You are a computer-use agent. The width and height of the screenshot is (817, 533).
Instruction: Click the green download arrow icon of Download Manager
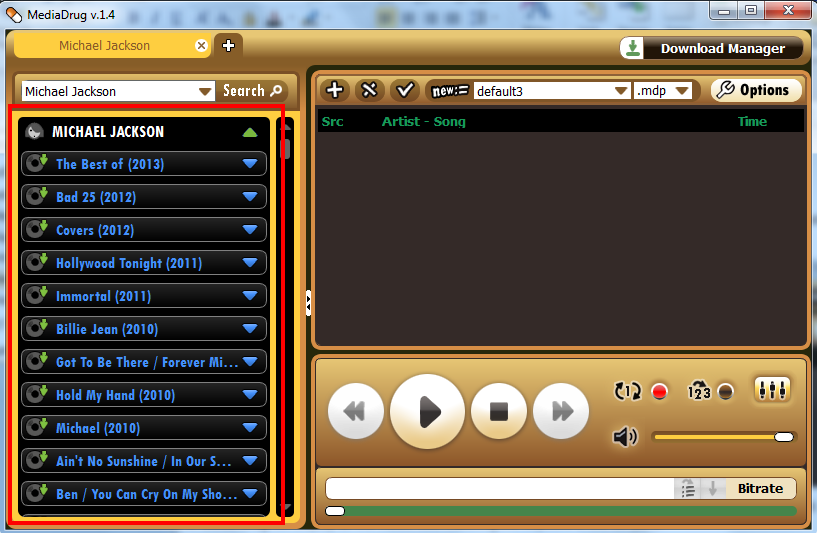(633, 48)
